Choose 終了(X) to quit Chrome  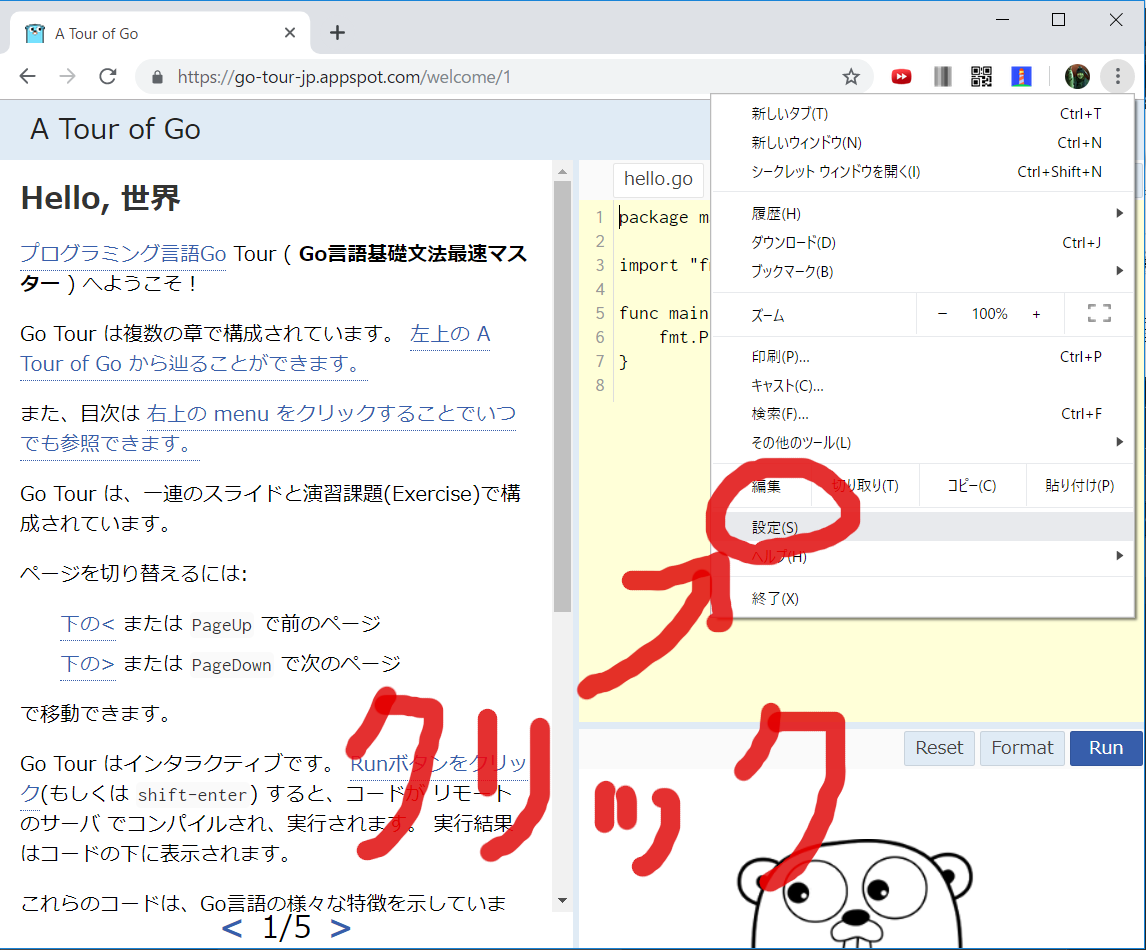coord(923,598)
